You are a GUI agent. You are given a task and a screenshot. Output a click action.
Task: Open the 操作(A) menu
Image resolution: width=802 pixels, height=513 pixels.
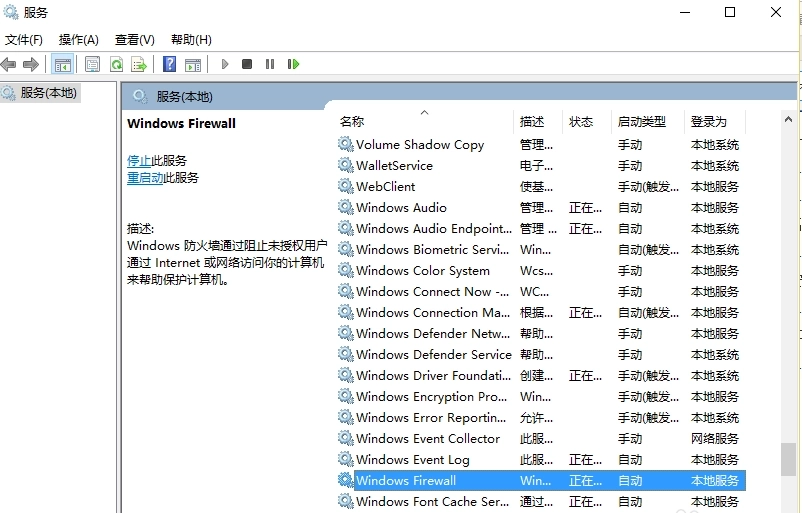pyautogui.click(x=79, y=40)
